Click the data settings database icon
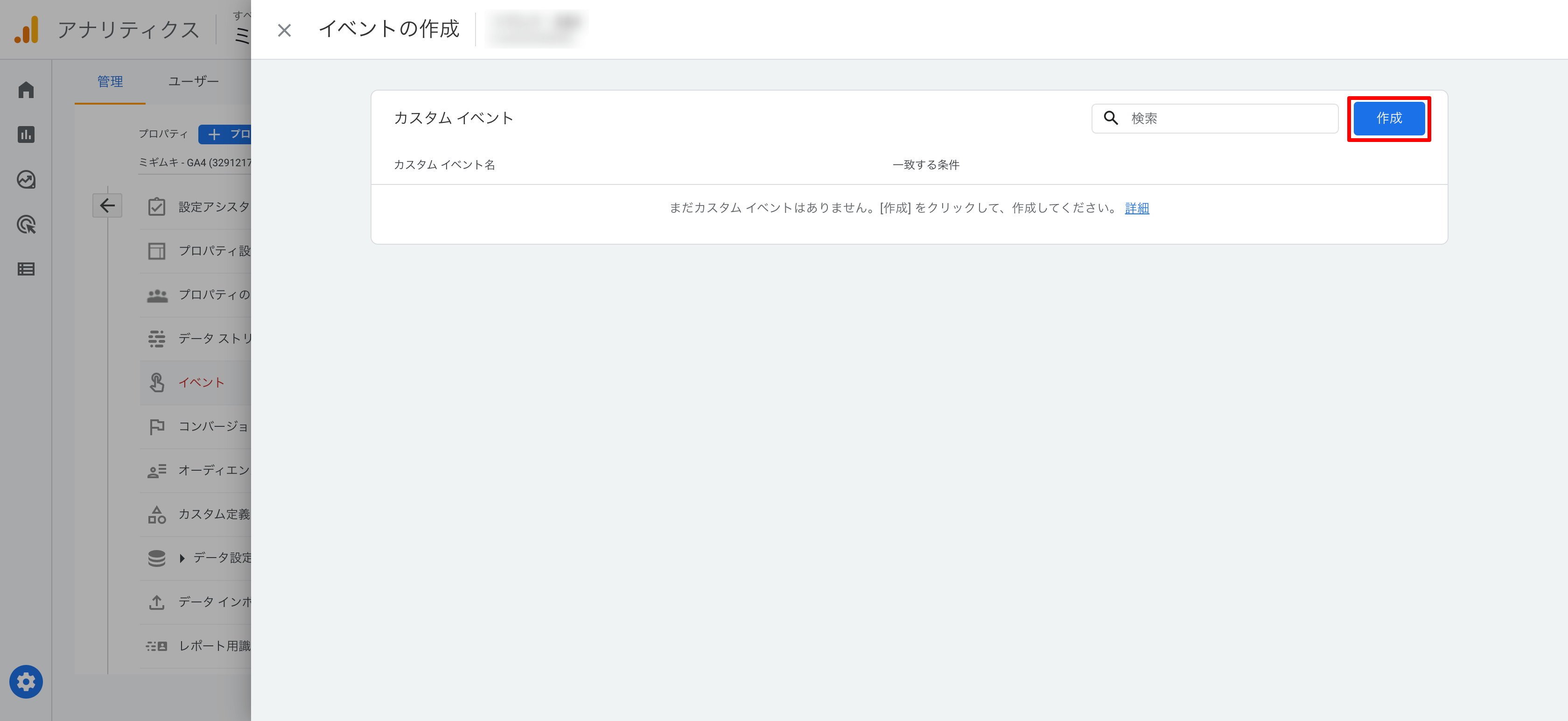The image size is (1568, 721). [x=156, y=558]
